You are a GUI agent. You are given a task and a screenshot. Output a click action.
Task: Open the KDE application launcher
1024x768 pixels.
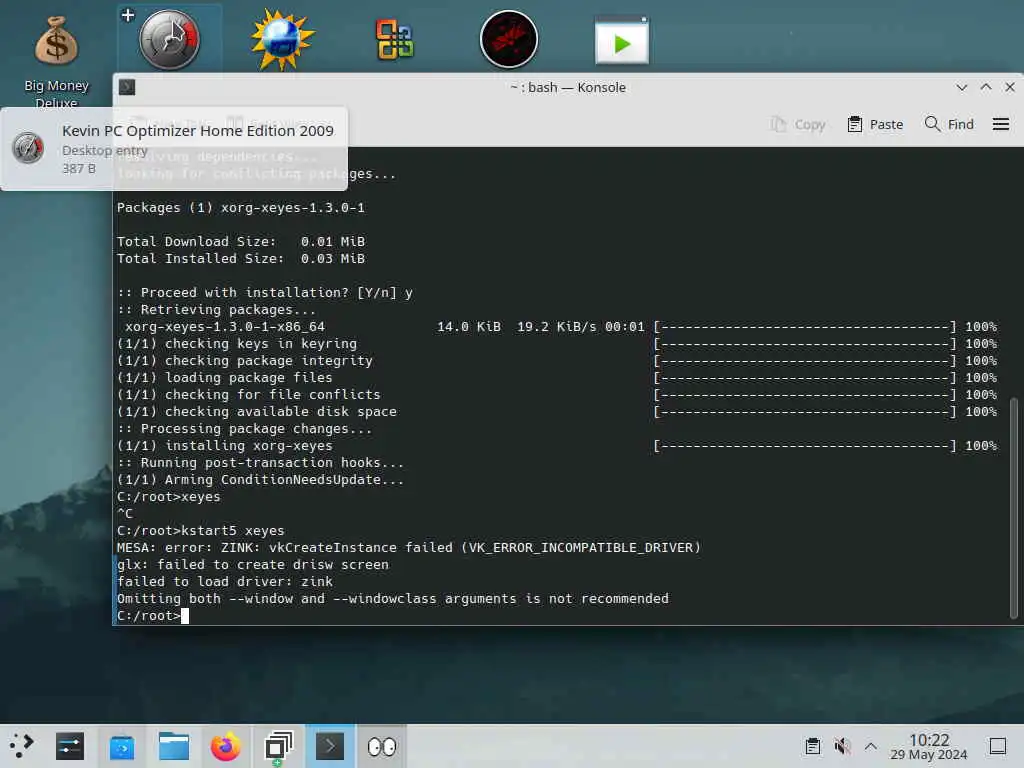click(22, 746)
